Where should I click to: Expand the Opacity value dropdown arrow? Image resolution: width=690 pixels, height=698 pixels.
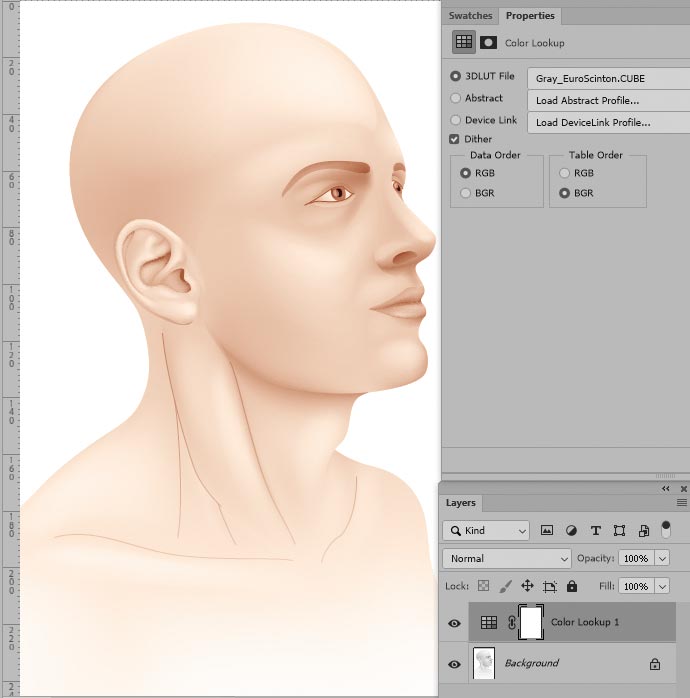[662, 558]
